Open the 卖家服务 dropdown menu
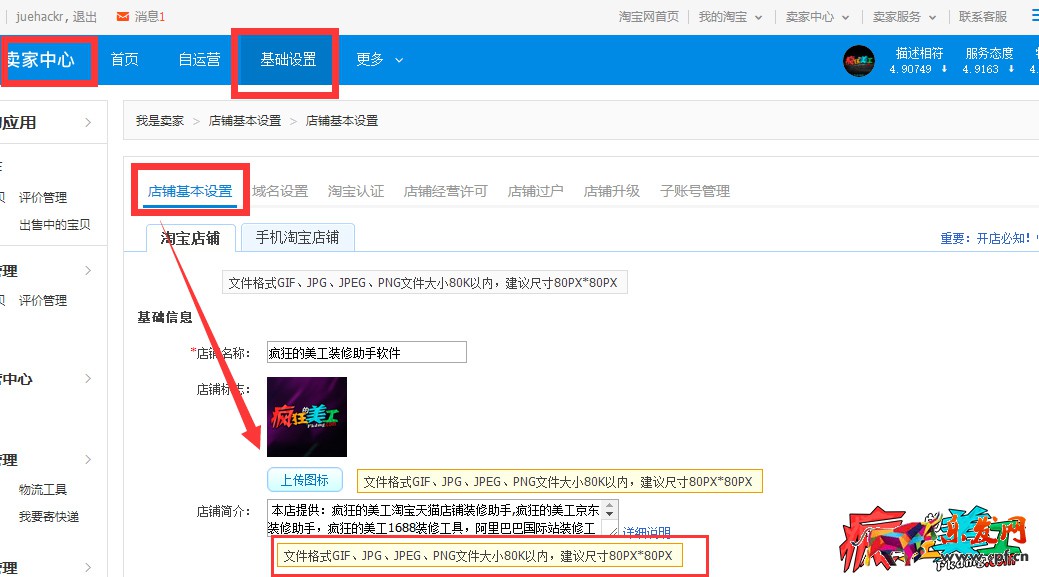Screen dimensions: 1039x577 pos(904,17)
